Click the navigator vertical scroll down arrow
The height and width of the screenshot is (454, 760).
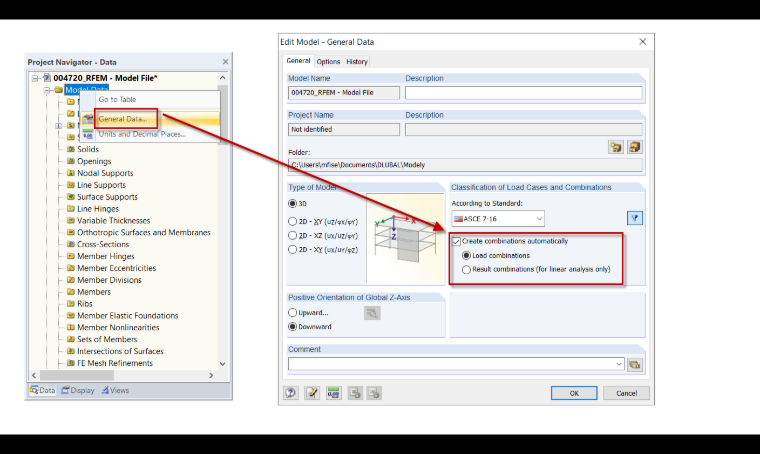tap(222, 363)
